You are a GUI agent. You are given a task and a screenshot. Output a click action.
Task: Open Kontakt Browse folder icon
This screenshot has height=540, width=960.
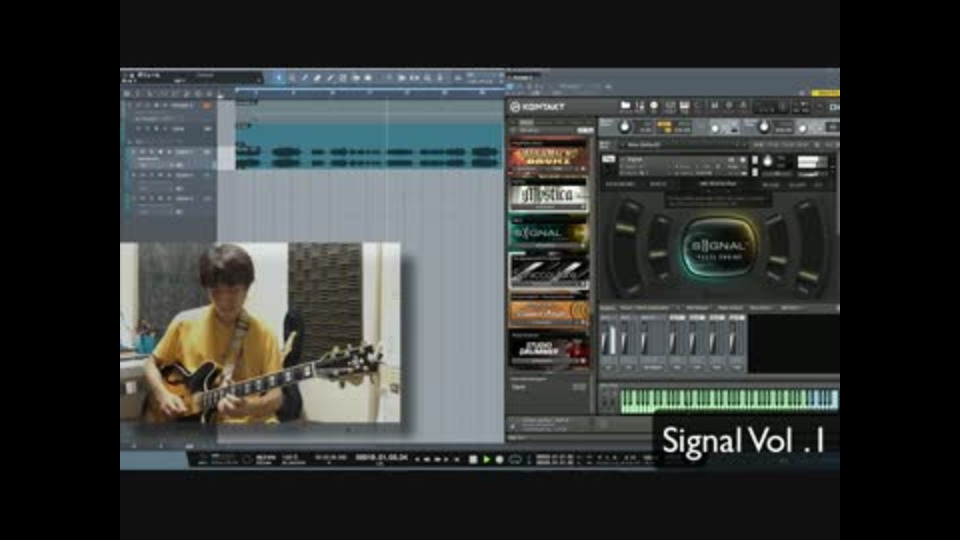[x=625, y=107]
